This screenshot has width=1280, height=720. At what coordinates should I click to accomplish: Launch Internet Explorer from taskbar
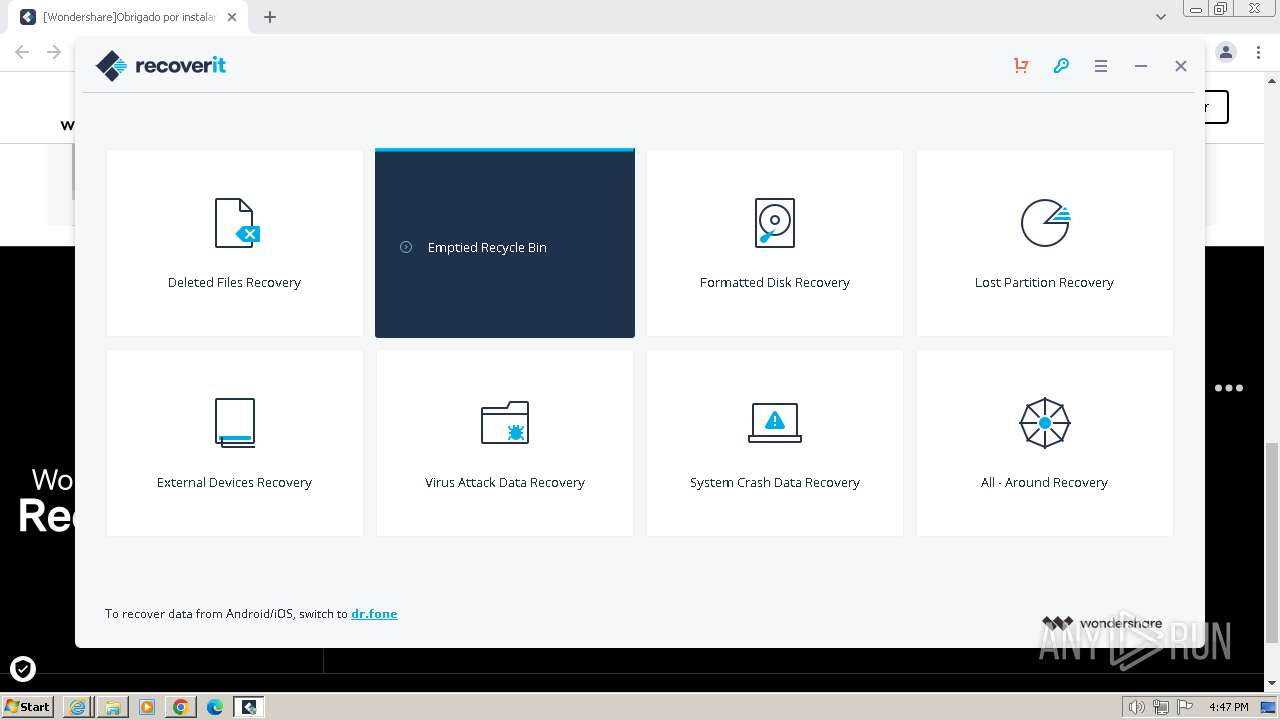tap(78, 707)
